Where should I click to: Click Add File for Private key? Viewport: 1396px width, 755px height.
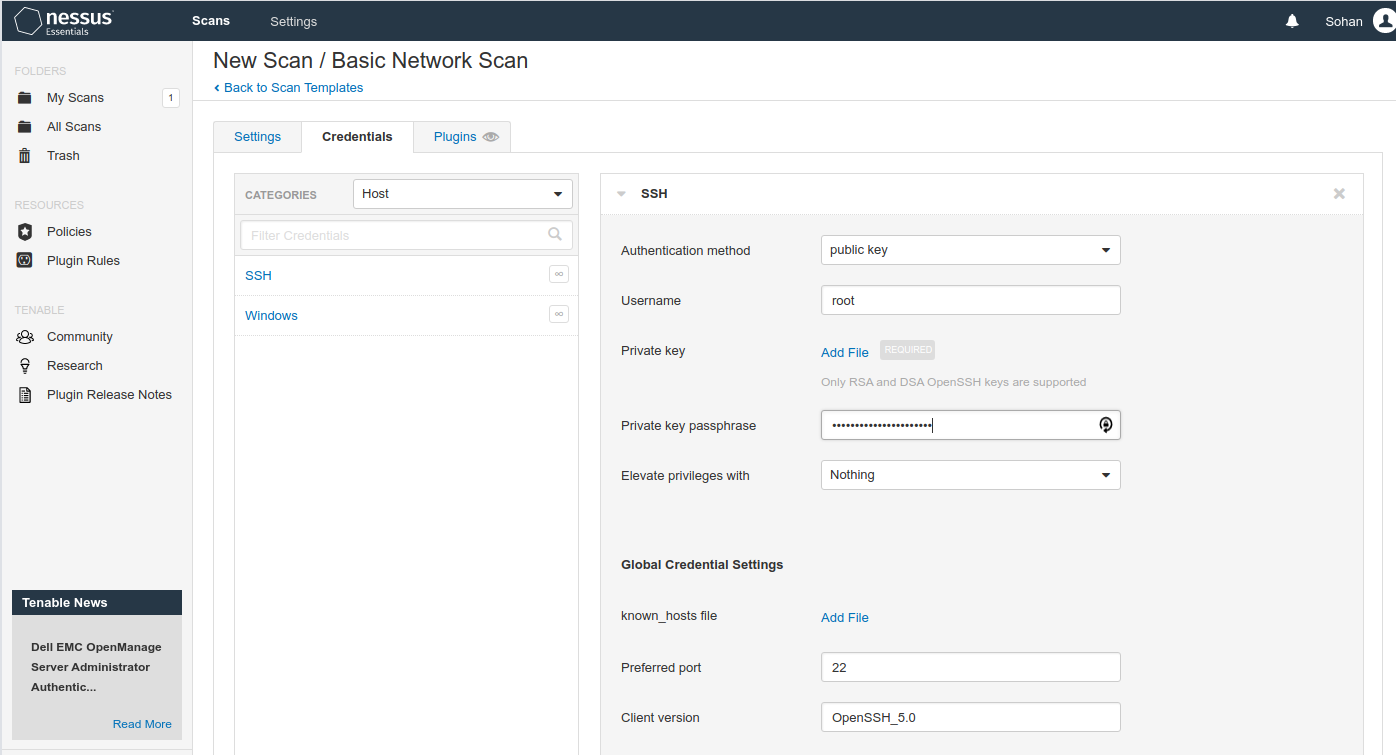[x=844, y=352]
